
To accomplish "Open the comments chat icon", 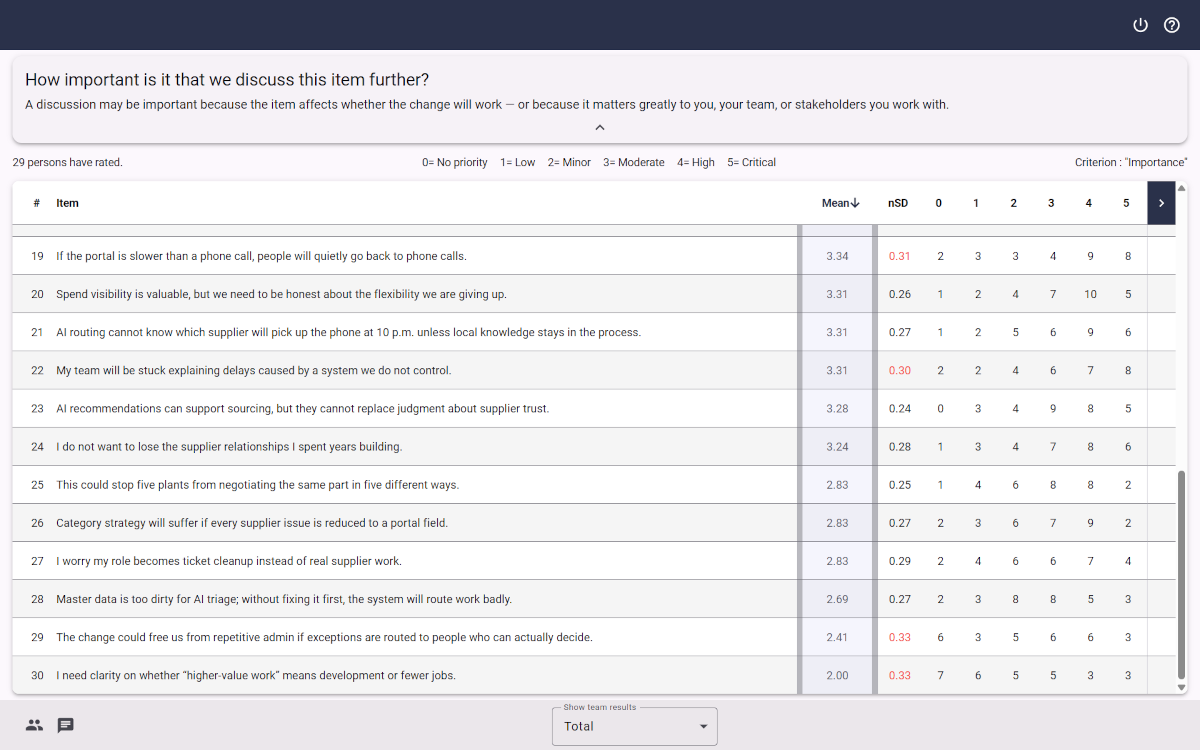I will click(66, 726).
